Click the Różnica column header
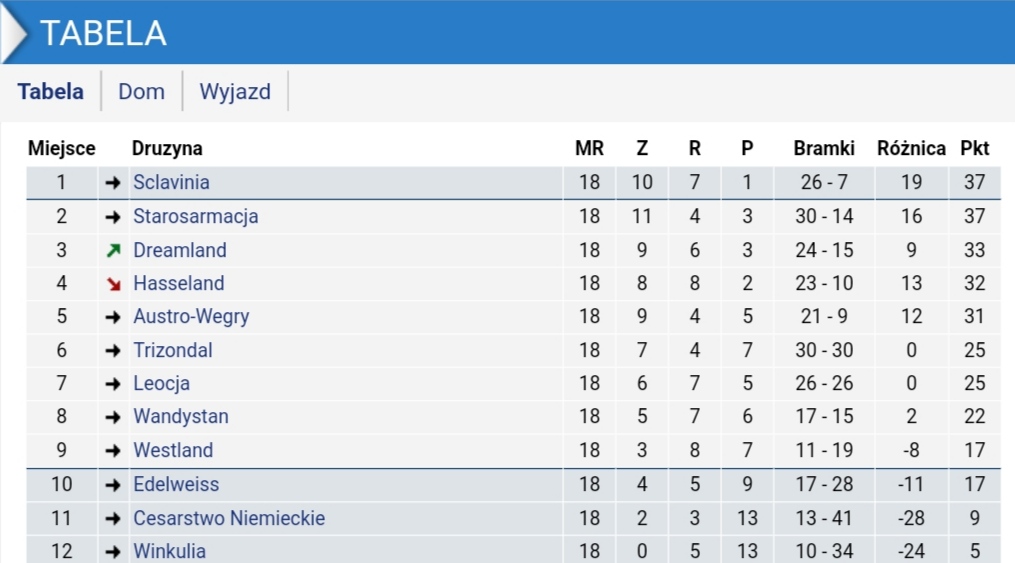This screenshot has width=1015, height=563. 911,149
